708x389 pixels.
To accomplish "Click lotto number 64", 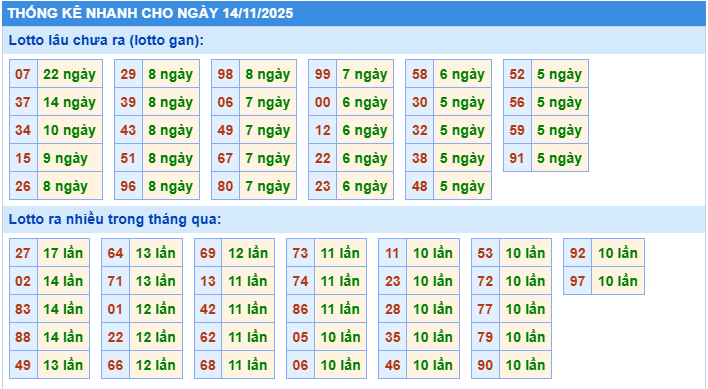I will pos(116,253).
